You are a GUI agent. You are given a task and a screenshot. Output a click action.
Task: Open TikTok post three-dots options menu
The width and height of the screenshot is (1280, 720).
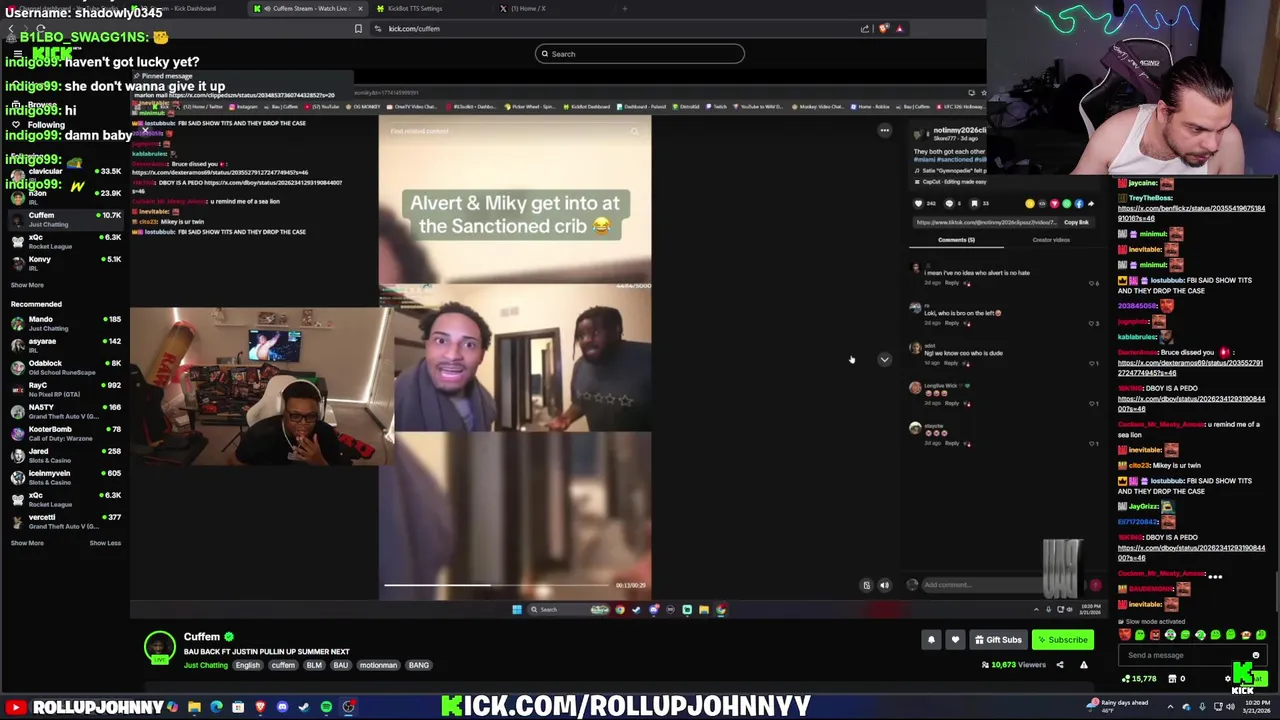pyautogui.click(x=884, y=130)
